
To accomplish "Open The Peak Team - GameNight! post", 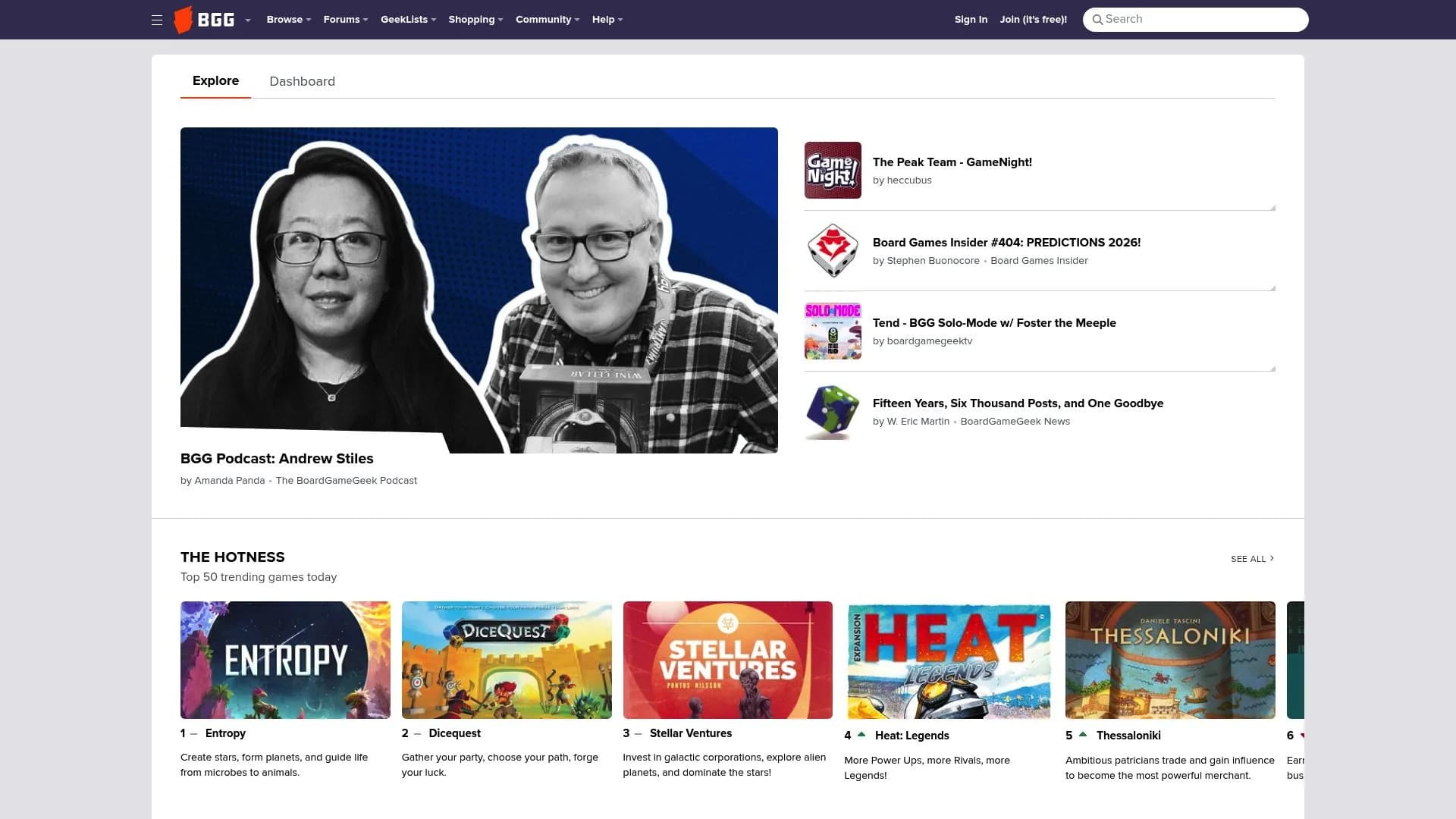I will (x=952, y=162).
